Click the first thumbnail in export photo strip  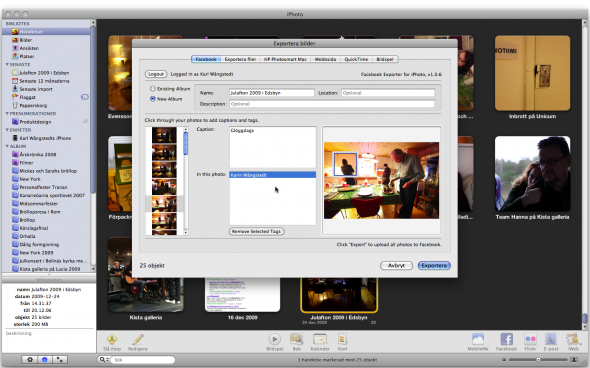(x=164, y=135)
